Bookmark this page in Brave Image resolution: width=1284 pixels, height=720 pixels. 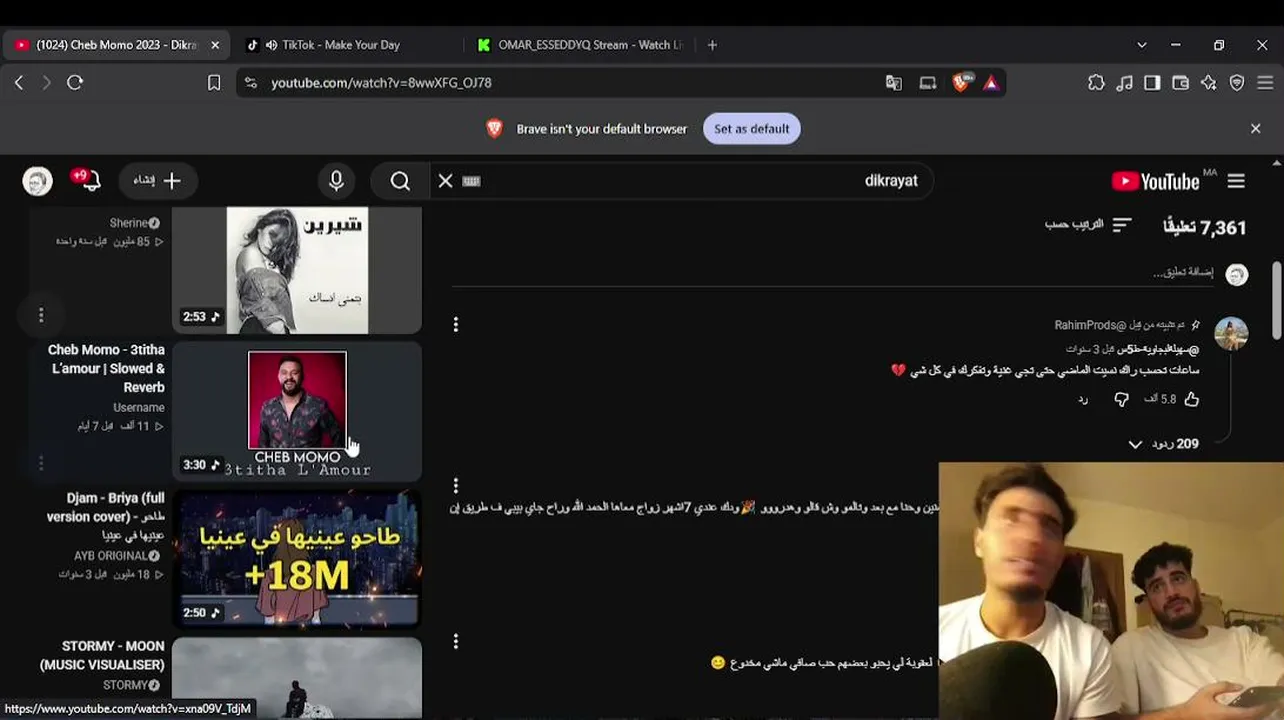click(x=214, y=83)
